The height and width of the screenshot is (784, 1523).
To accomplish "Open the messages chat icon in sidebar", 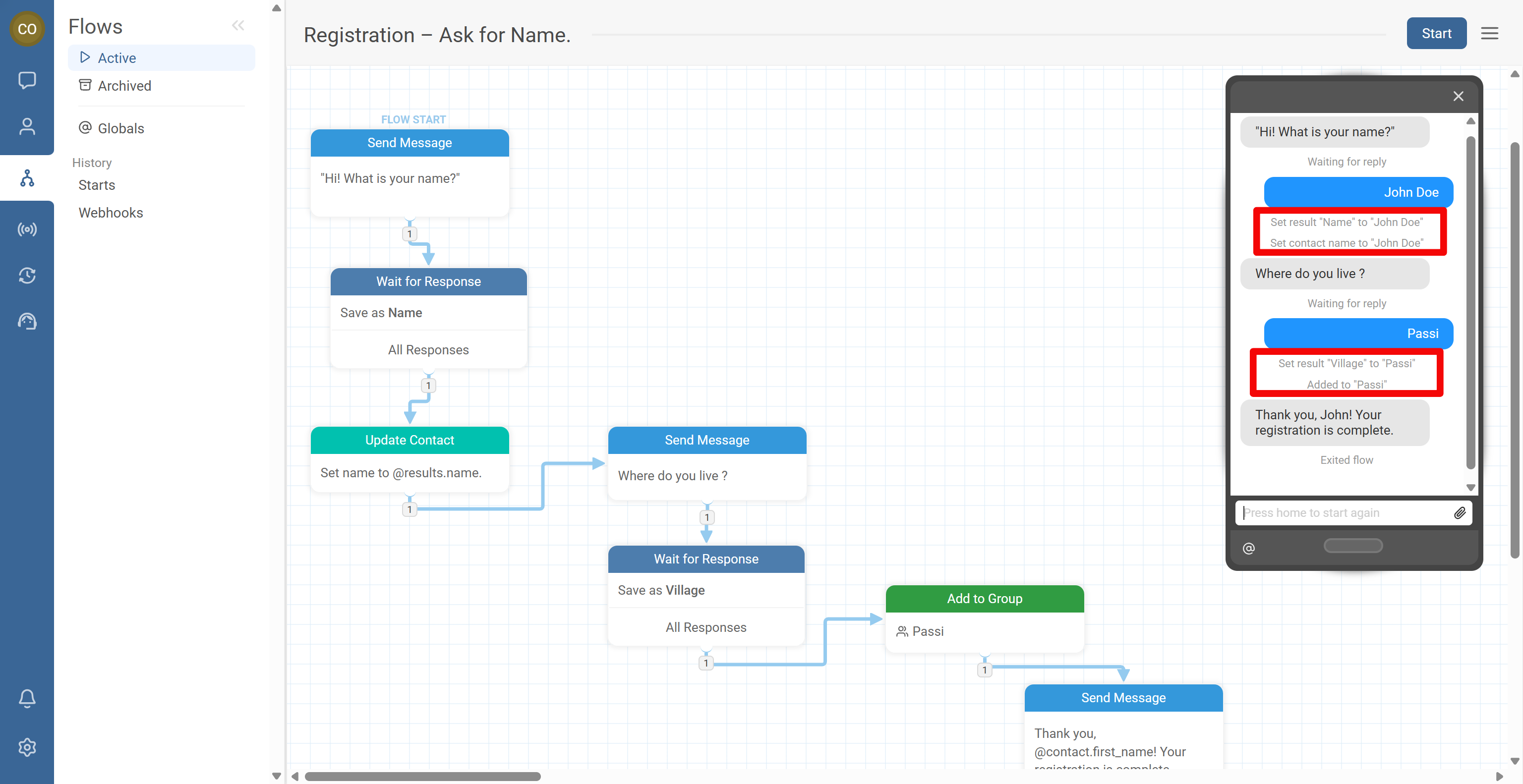I will [x=27, y=80].
